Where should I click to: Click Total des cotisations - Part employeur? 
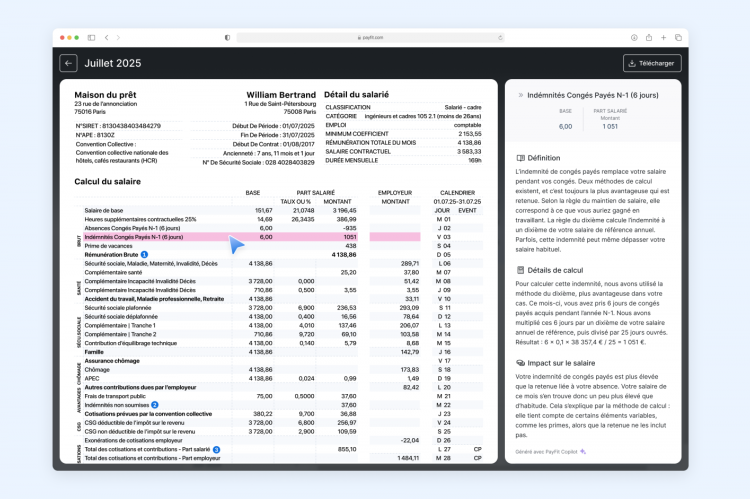click(152, 458)
